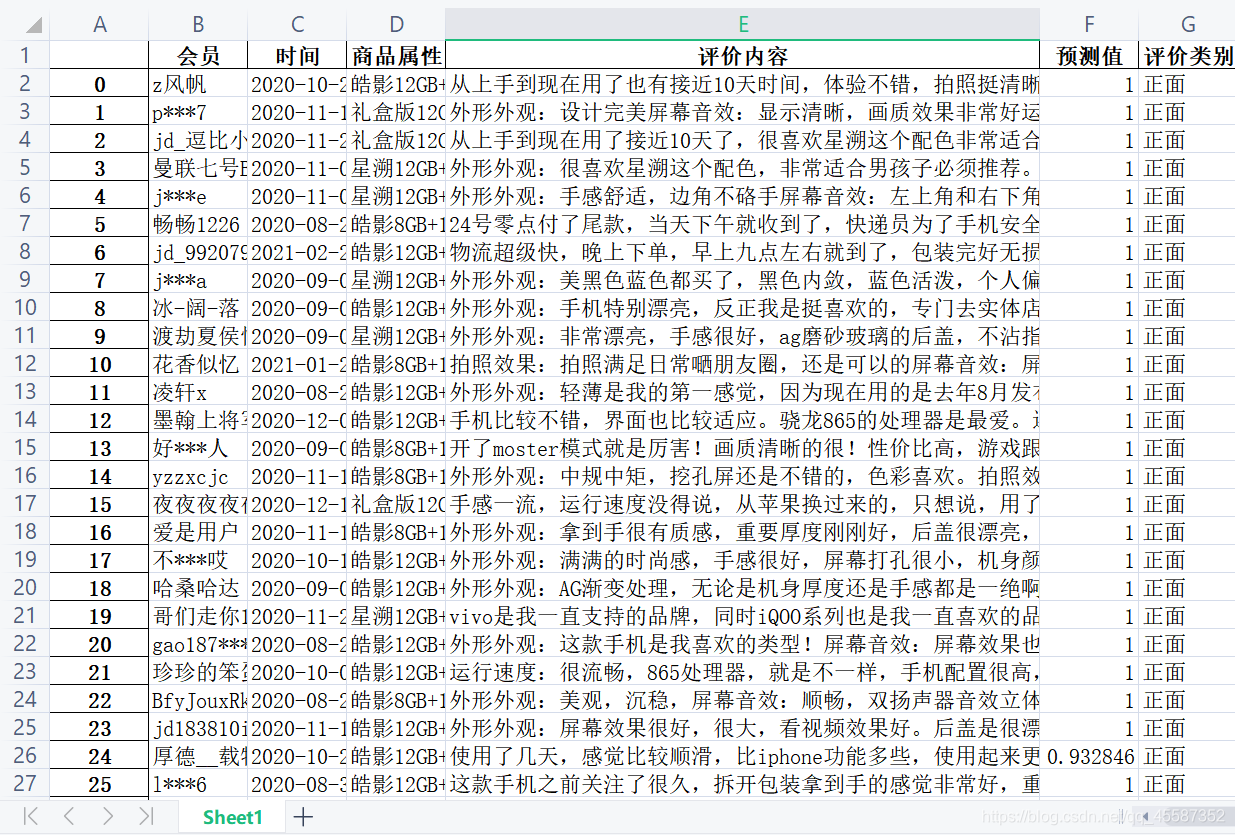Select column C header
Viewport: 1235px width, 835px height.
pyautogui.click(x=297, y=25)
